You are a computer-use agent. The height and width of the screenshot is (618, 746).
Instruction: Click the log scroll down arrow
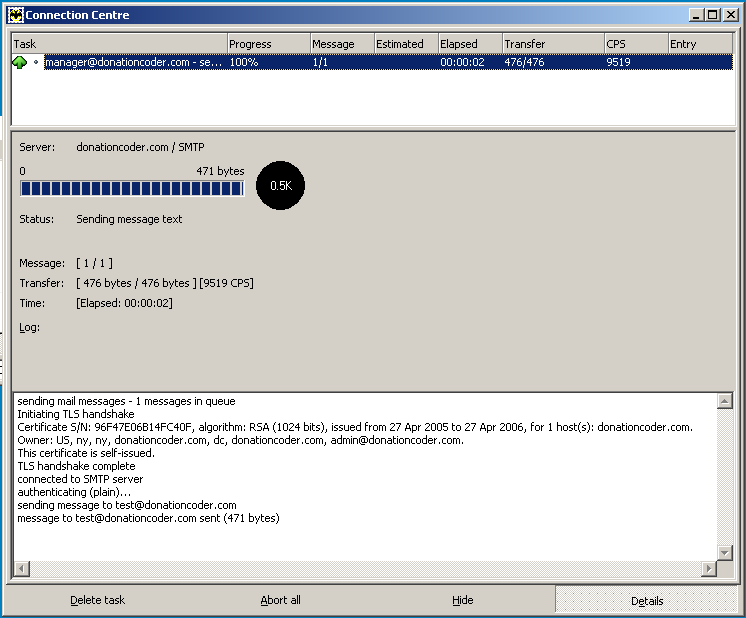[725, 552]
